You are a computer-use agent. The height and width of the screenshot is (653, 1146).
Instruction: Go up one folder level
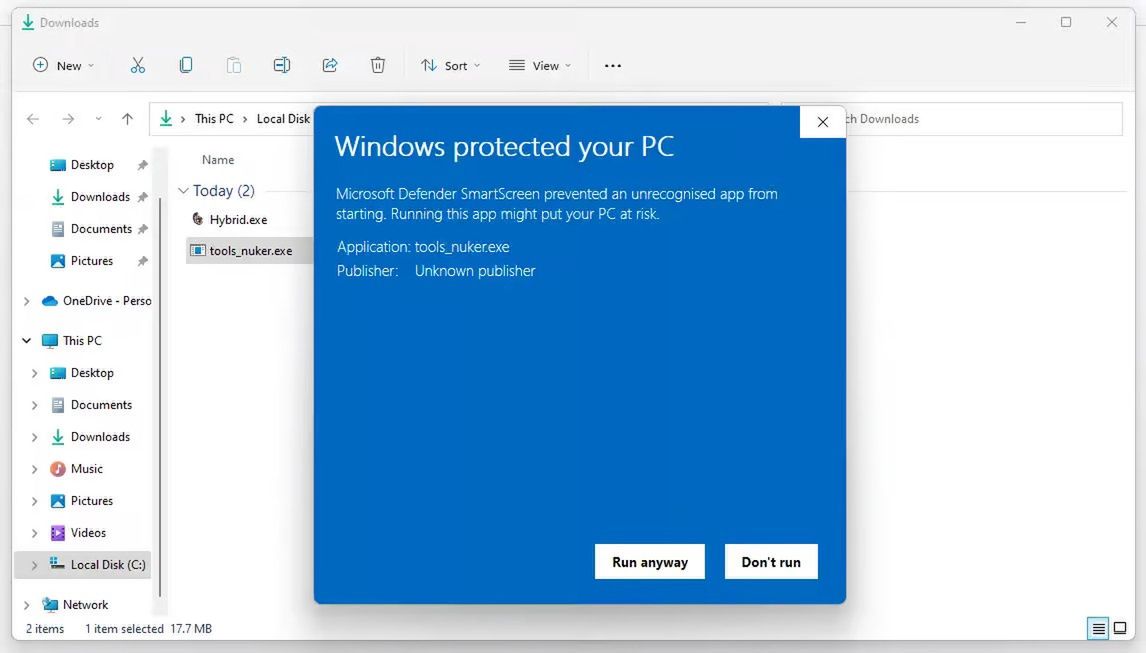(x=127, y=118)
